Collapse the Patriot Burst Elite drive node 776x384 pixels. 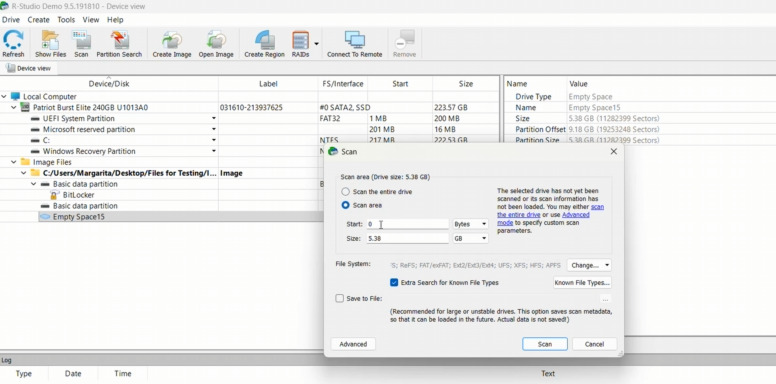(x=14, y=107)
